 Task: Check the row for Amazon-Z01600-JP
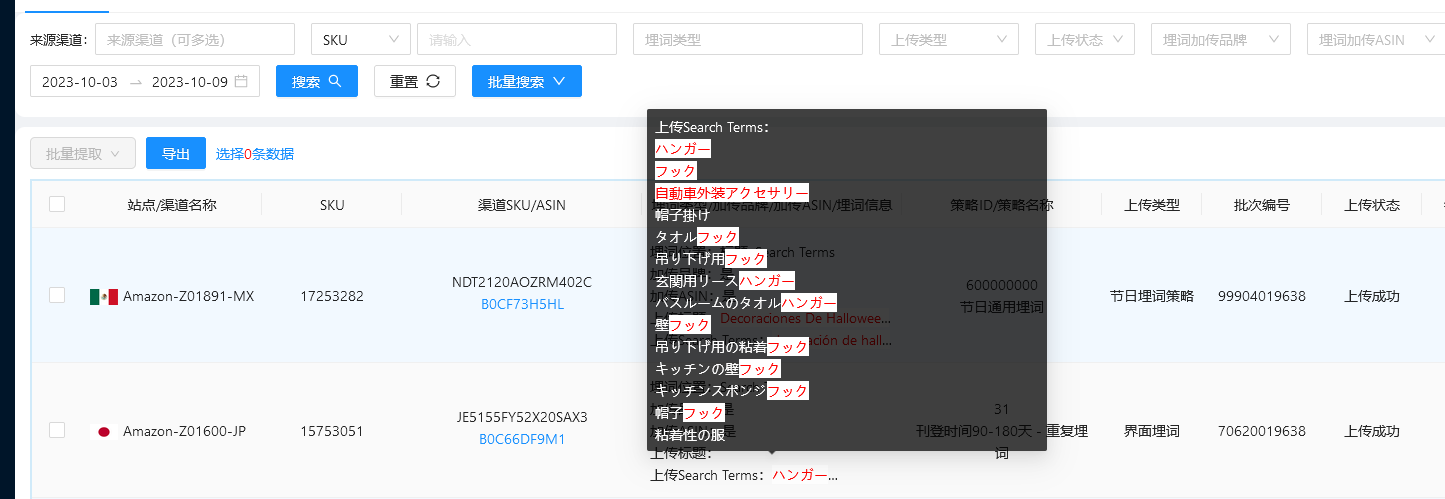tap(57, 430)
